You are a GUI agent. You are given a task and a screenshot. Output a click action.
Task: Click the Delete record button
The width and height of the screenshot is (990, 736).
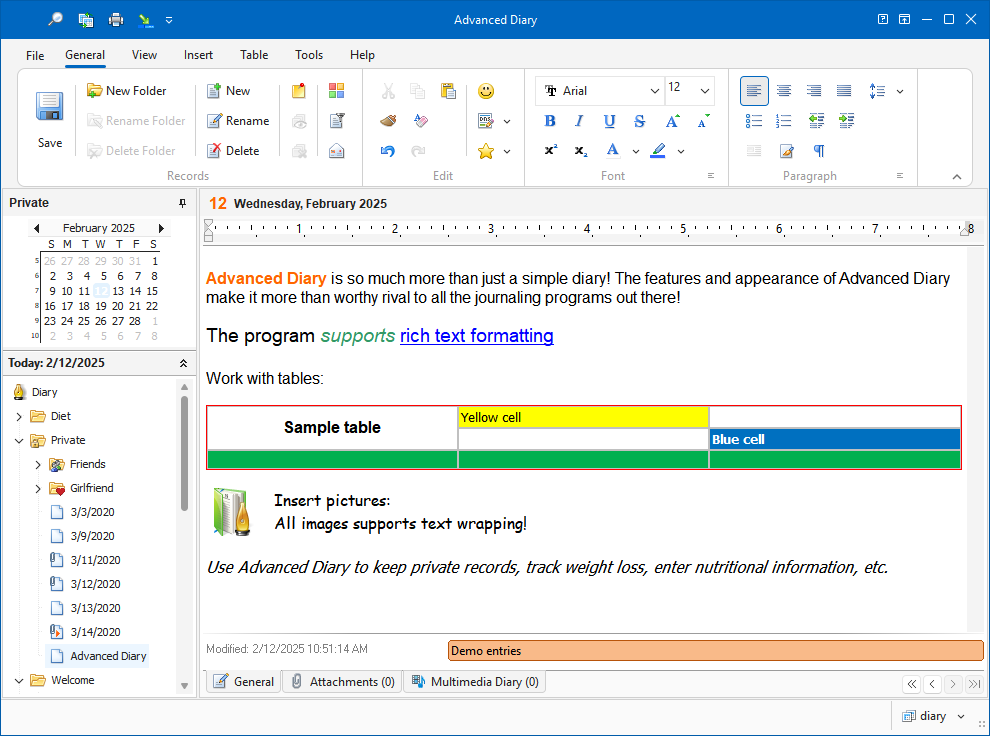233,151
